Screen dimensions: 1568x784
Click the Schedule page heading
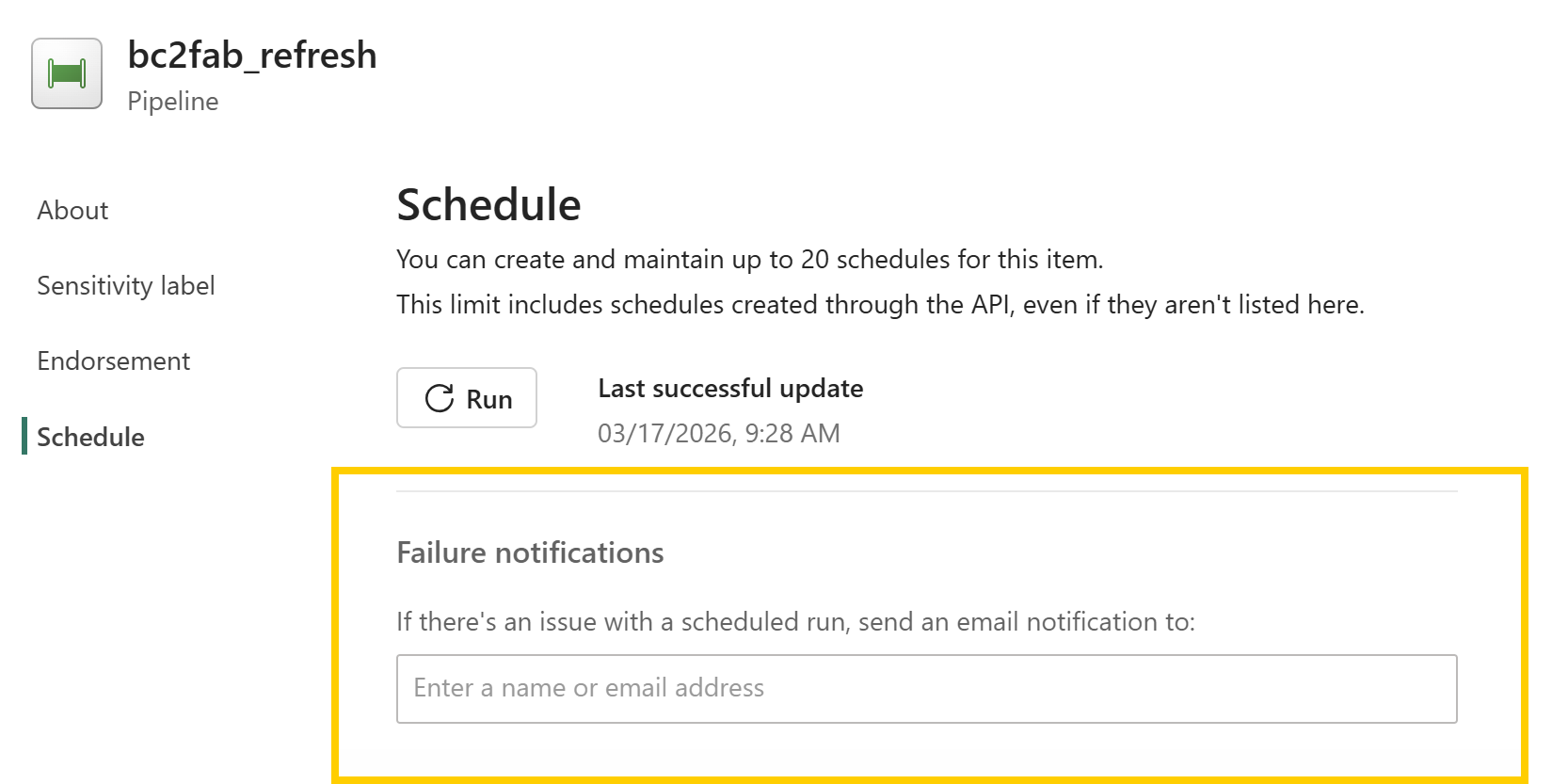tap(488, 204)
